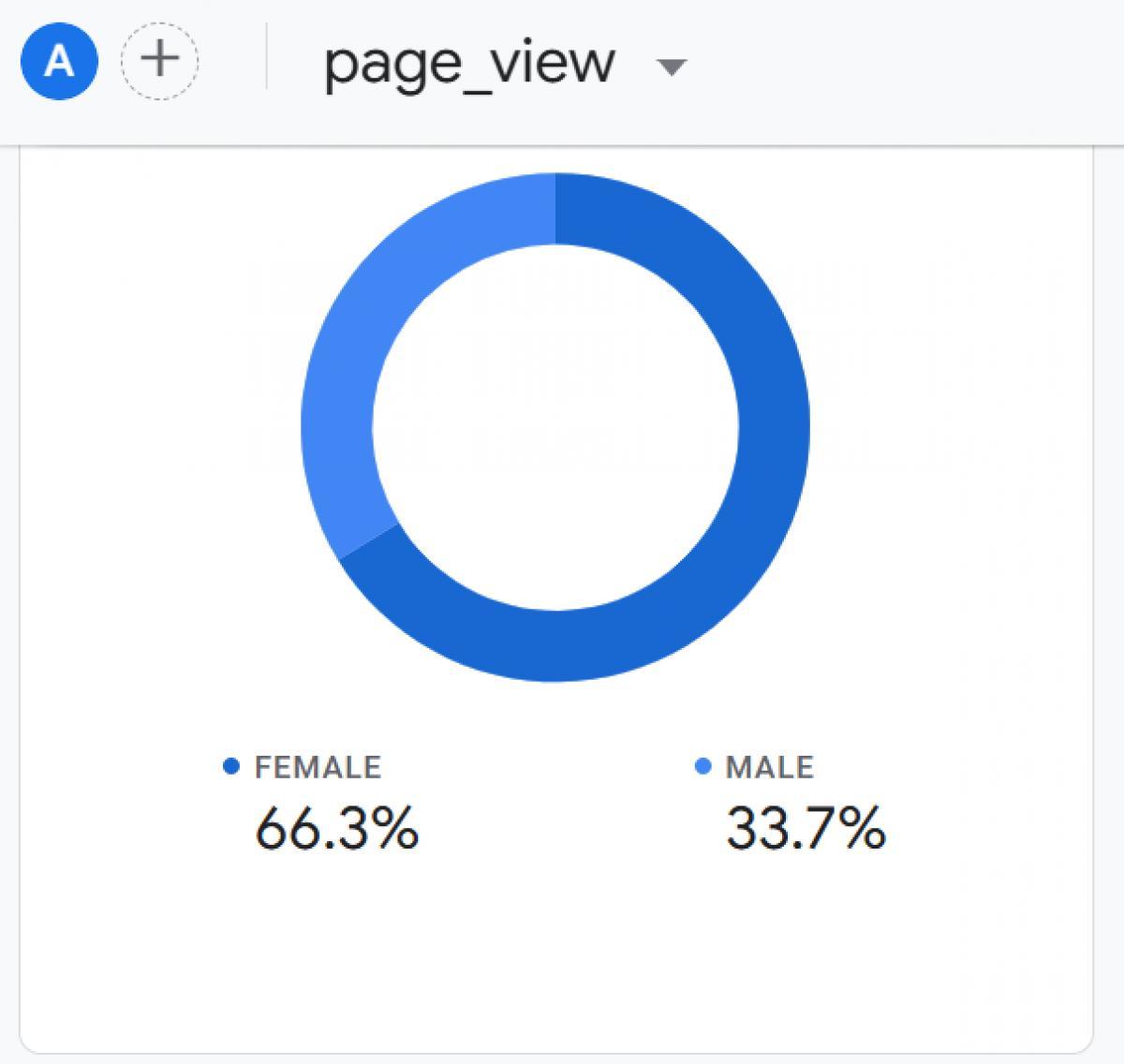The image size is (1124, 1064).
Task: Click the vertical divider left of page_view
Action: [x=267, y=58]
